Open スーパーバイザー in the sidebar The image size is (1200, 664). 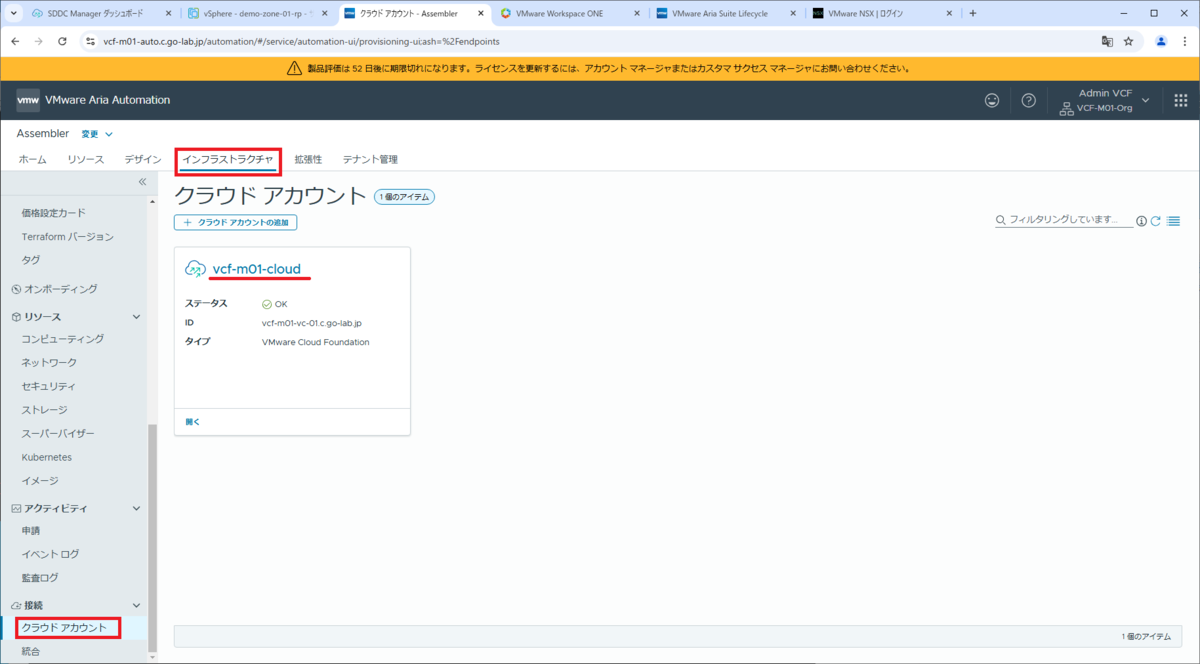(58, 434)
